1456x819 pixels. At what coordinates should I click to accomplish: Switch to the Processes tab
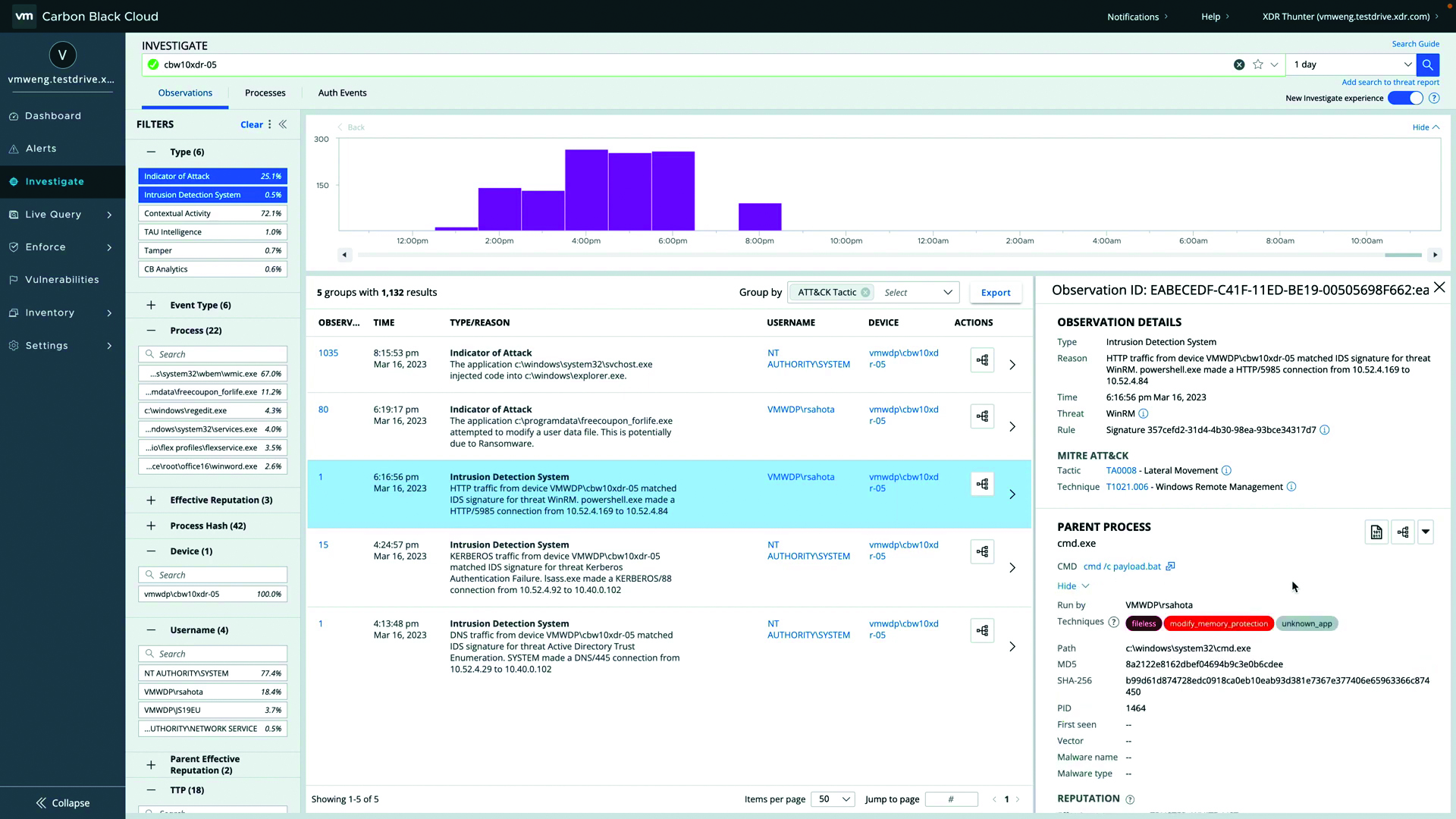tap(265, 93)
